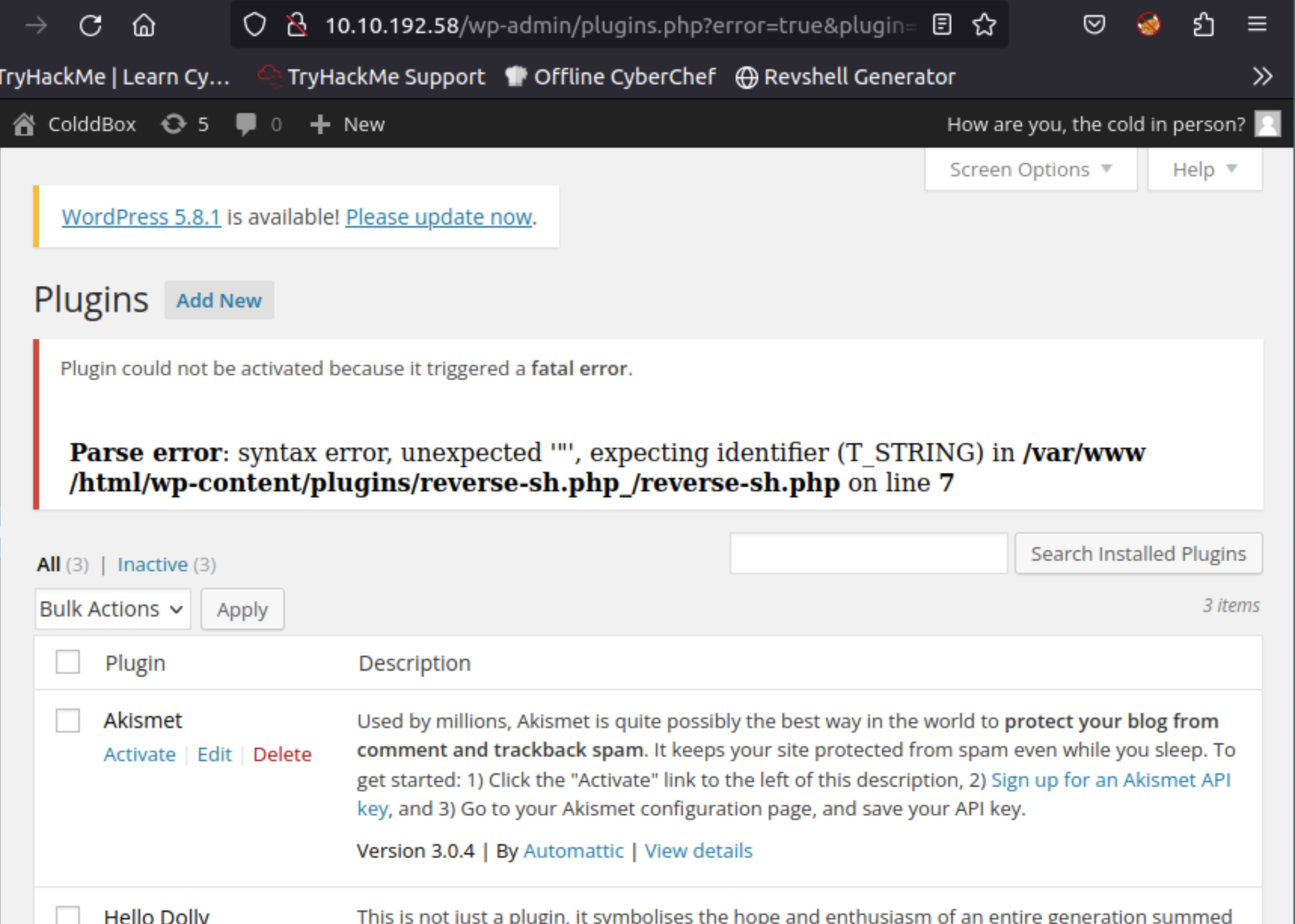Open the tracking protection shield icon

click(255, 25)
